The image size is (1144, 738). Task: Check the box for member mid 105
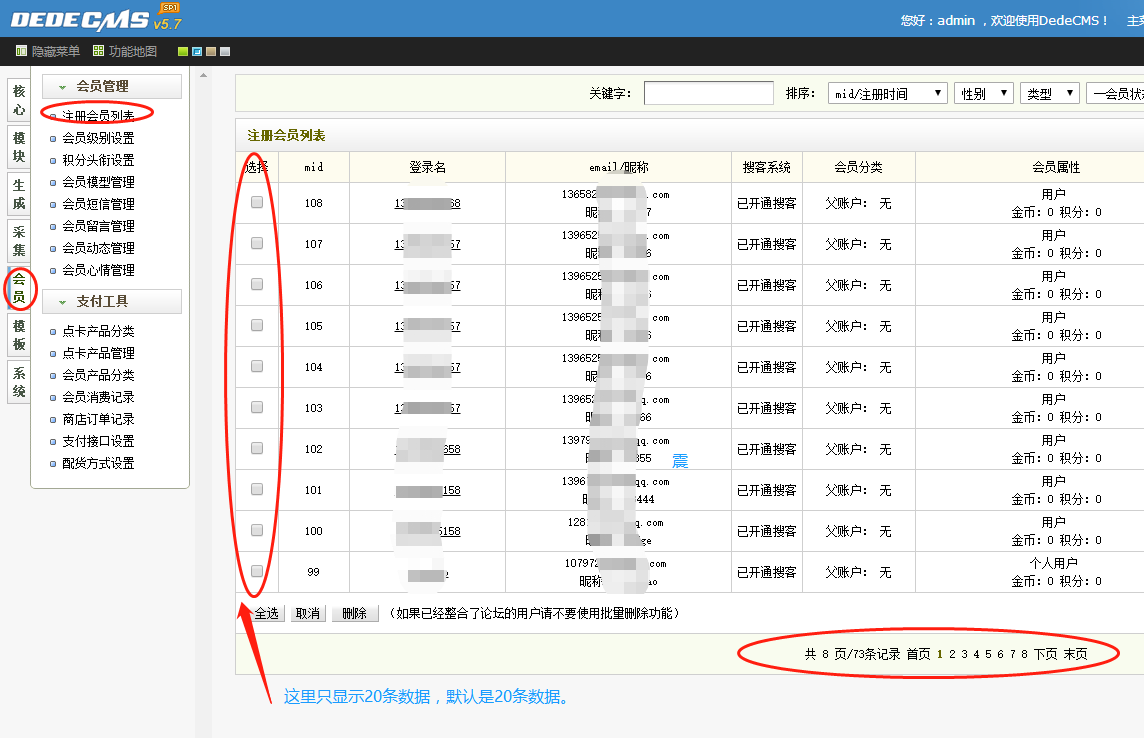pyautogui.click(x=257, y=325)
